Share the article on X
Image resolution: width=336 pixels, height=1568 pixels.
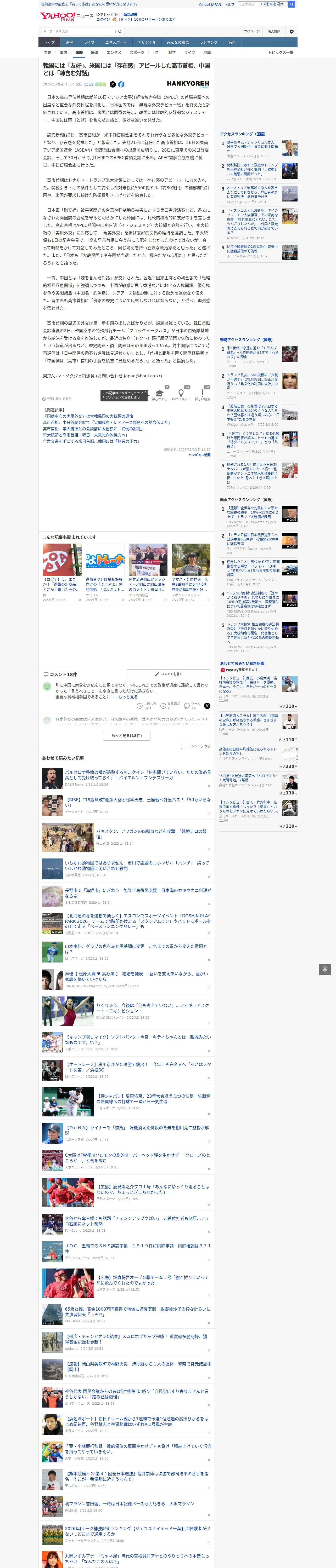click(112, 85)
